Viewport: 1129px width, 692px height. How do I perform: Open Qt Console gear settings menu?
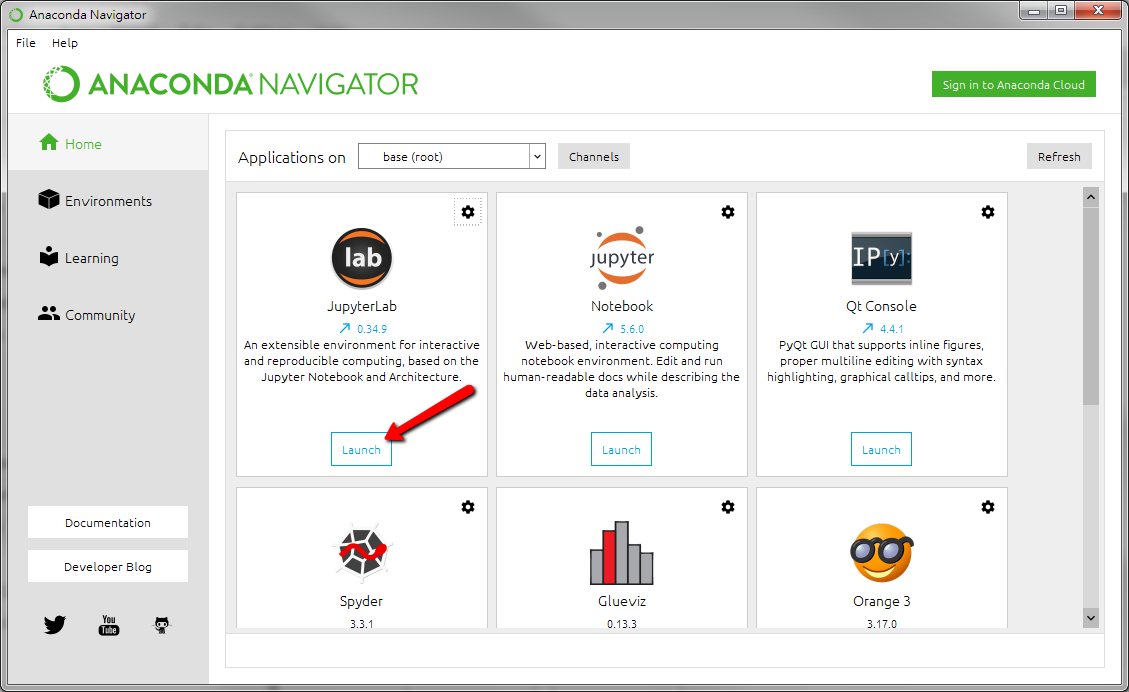tap(988, 212)
